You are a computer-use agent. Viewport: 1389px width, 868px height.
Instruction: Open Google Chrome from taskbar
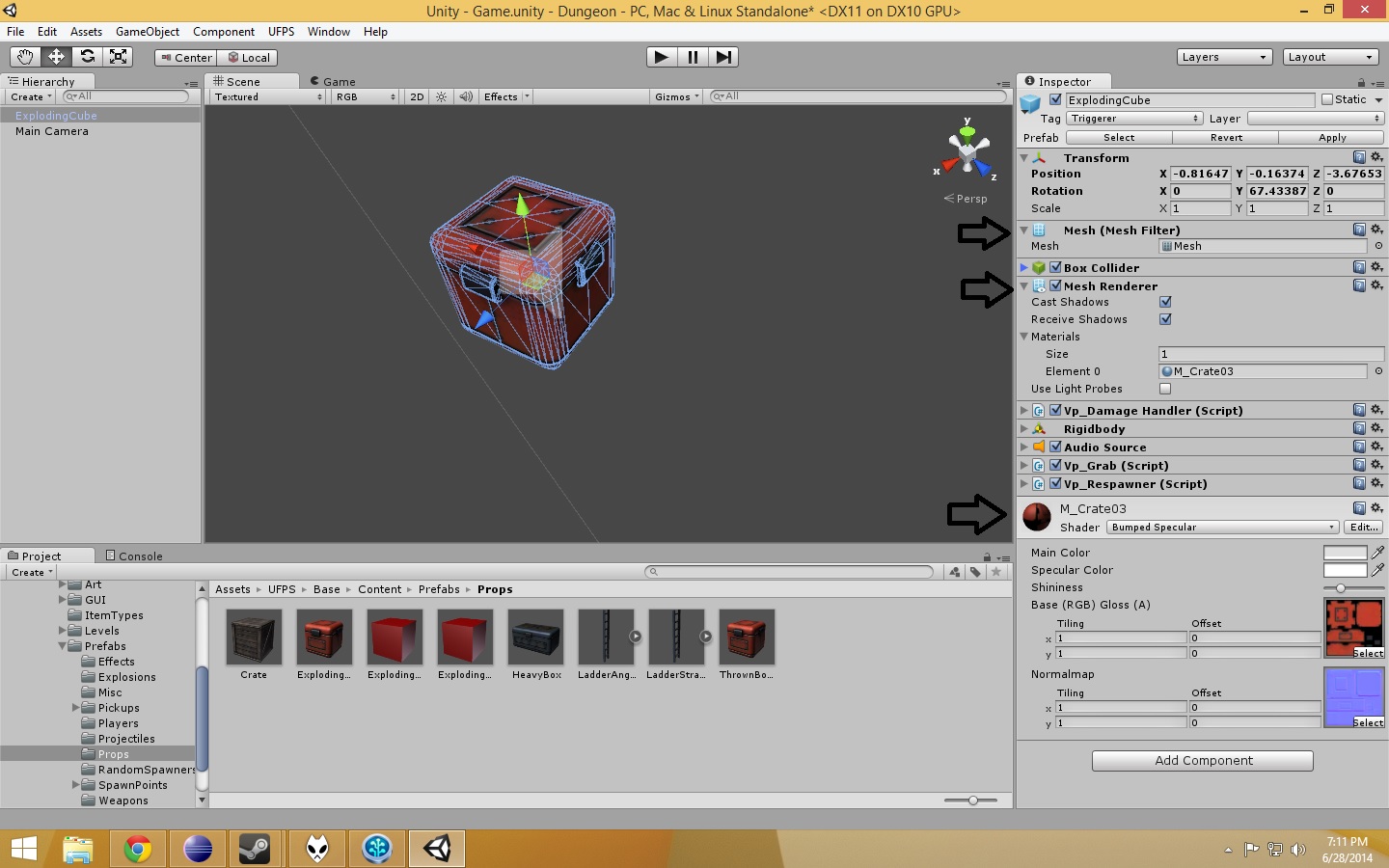coord(138,849)
